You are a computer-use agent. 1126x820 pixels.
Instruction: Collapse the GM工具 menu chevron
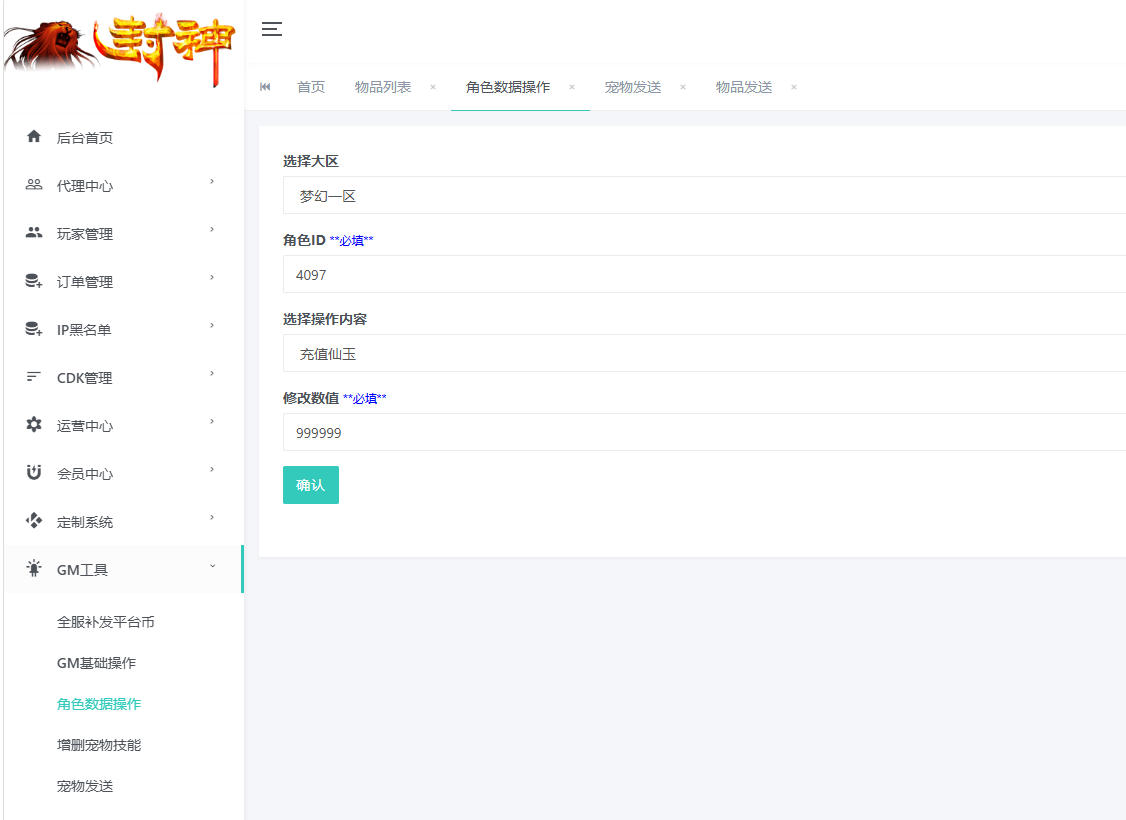click(213, 567)
